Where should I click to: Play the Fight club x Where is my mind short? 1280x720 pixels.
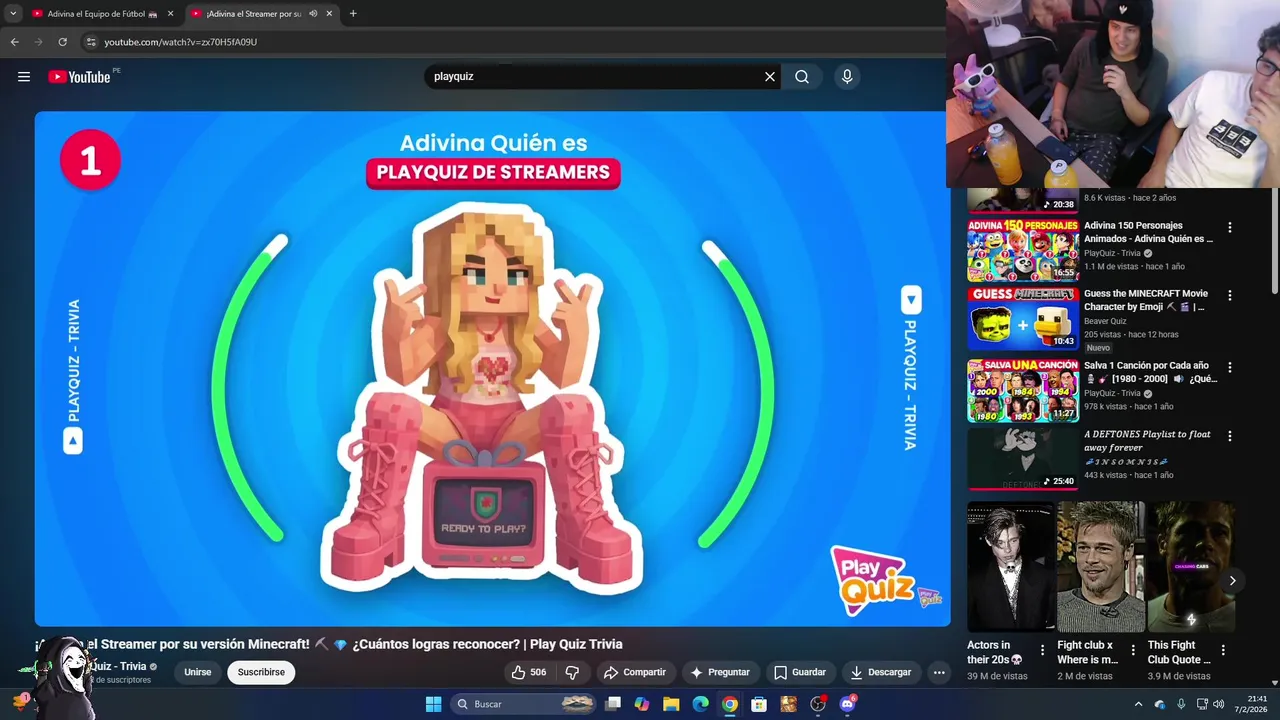click(x=1101, y=566)
